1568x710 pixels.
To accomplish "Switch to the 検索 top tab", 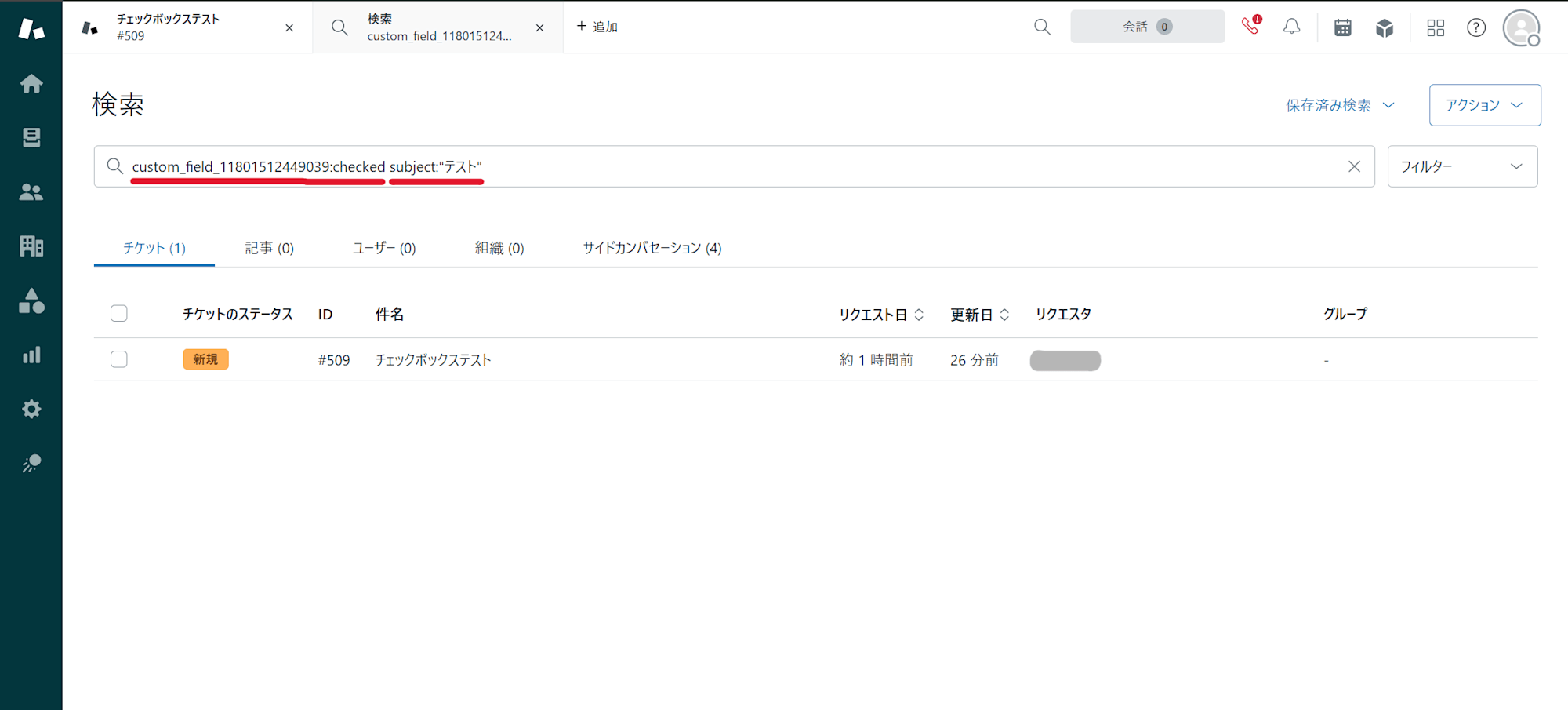I will 439,27.
